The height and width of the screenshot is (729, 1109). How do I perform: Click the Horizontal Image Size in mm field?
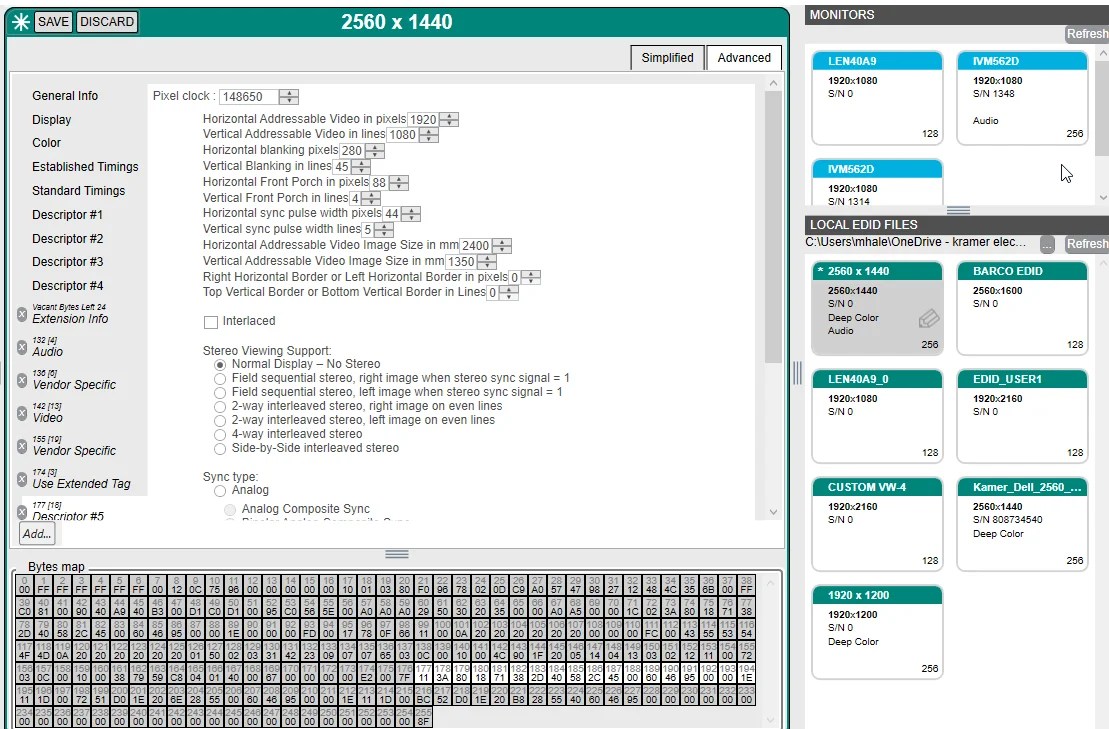pyautogui.click(x=475, y=245)
